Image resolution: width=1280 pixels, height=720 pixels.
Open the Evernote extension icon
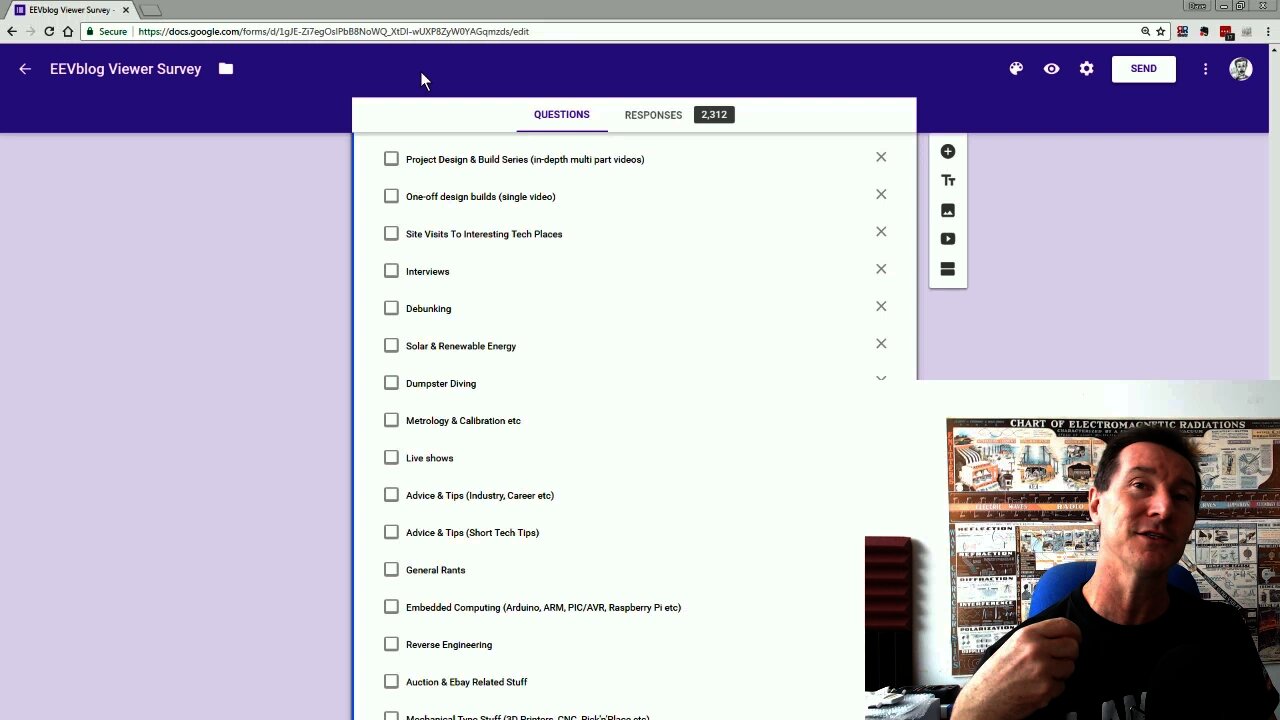tap(1204, 31)
